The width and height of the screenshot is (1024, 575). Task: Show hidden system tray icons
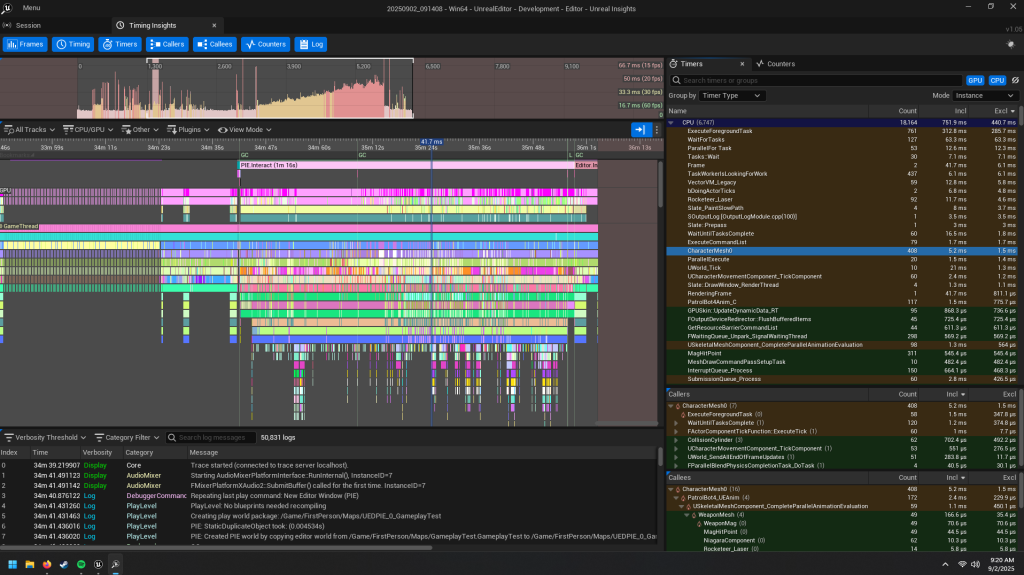(x=945, y=564)
